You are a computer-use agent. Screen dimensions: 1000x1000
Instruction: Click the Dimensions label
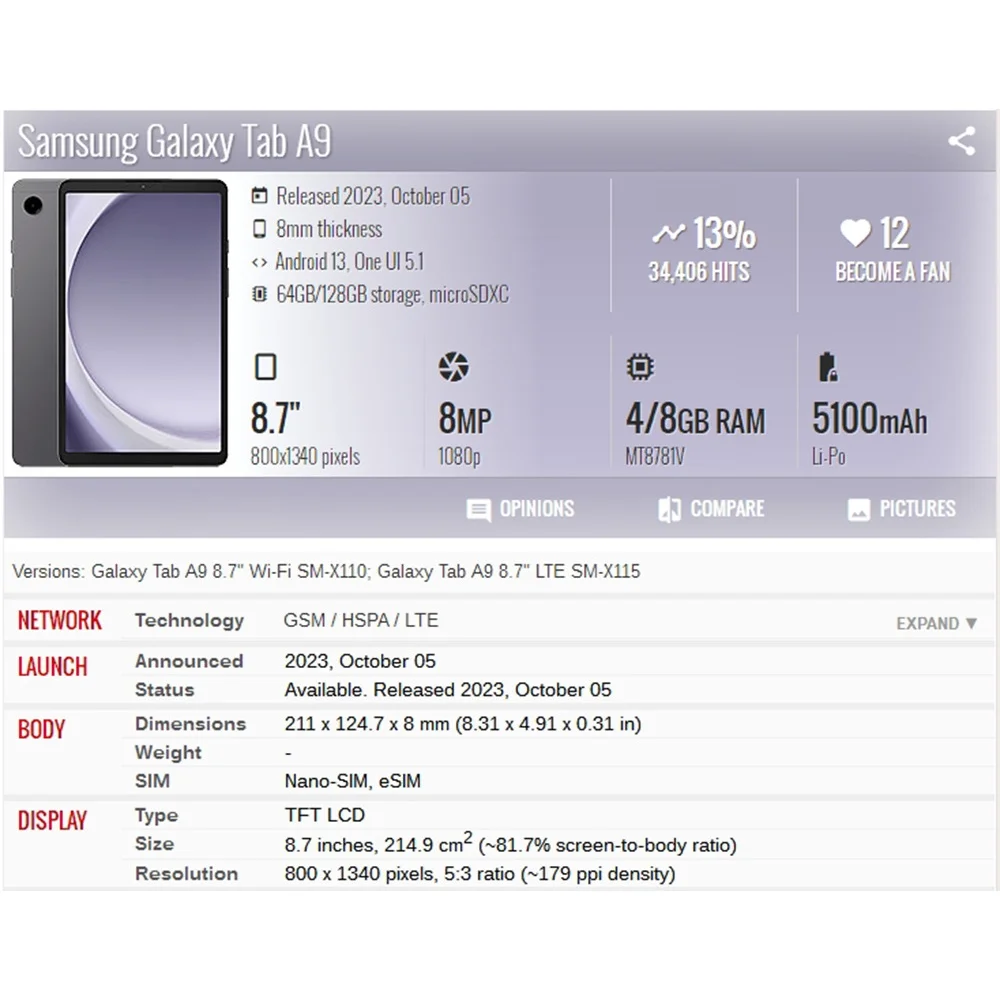point(191,724)
